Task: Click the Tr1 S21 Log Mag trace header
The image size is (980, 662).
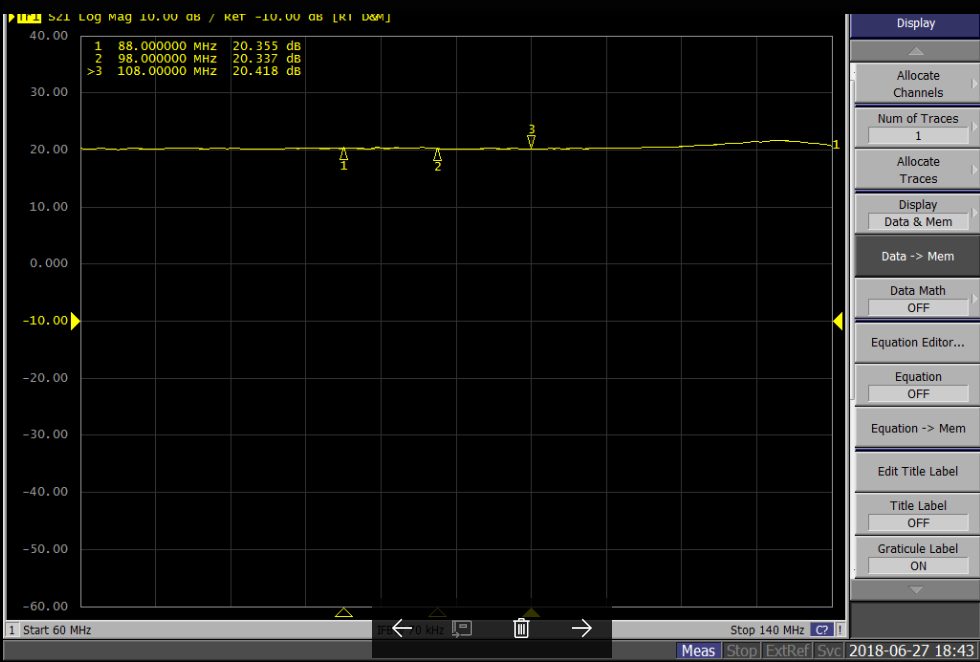Action: (200, 18)
